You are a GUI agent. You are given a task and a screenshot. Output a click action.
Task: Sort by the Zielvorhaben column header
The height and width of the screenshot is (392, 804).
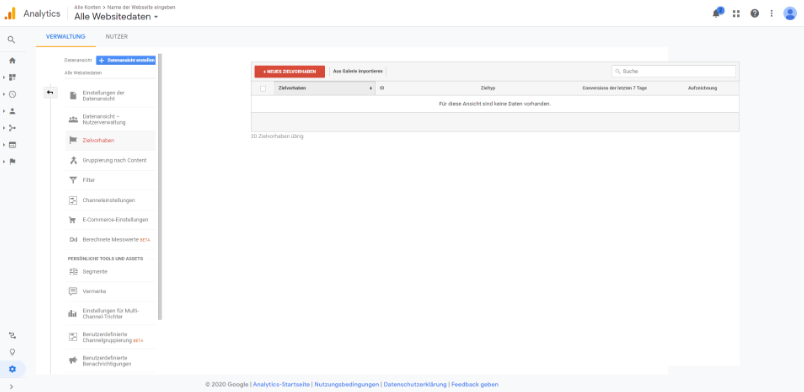tap(325, 88)
